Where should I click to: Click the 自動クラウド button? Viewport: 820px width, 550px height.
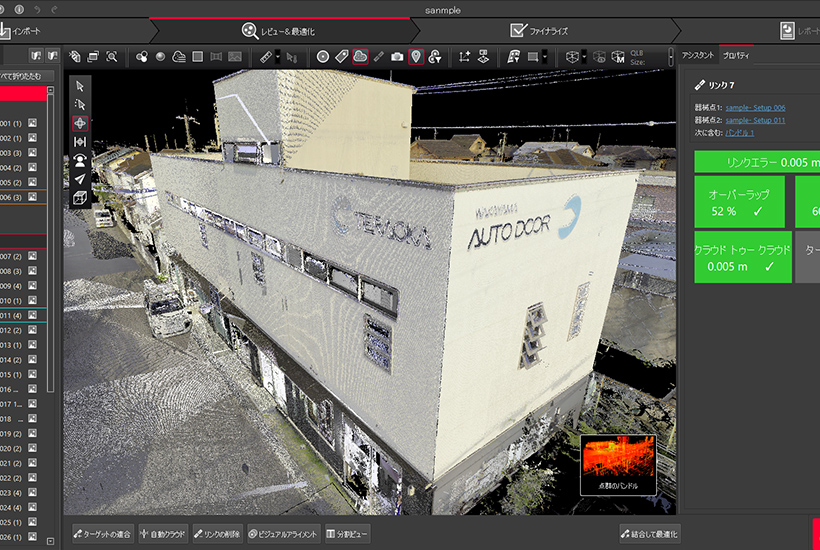163,534
